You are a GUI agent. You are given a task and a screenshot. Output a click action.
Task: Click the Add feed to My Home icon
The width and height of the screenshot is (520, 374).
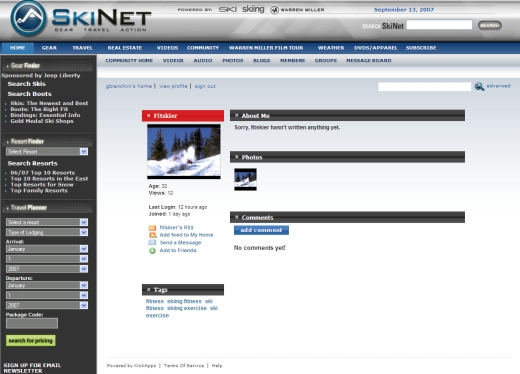152,235
